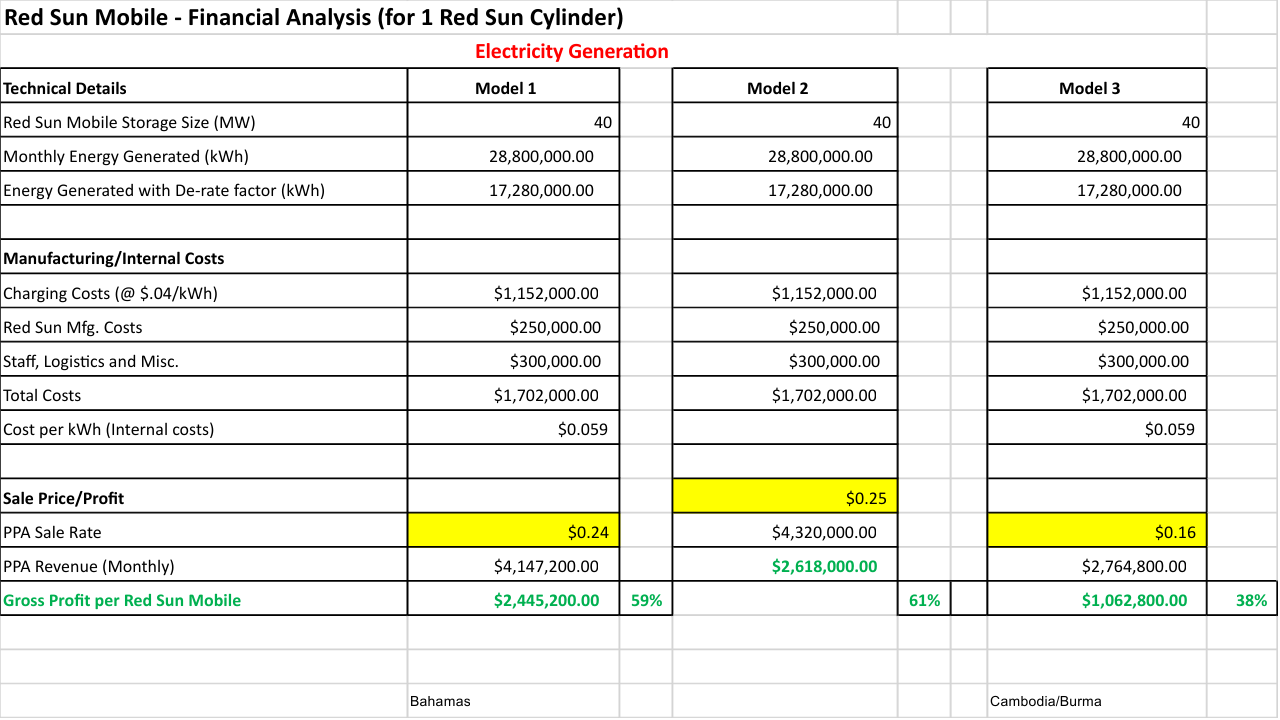This screenshot has width=1280, height=720.
Task: Click Model 1 Cost per kWh $0.059 cell
Action: [514, 429]
